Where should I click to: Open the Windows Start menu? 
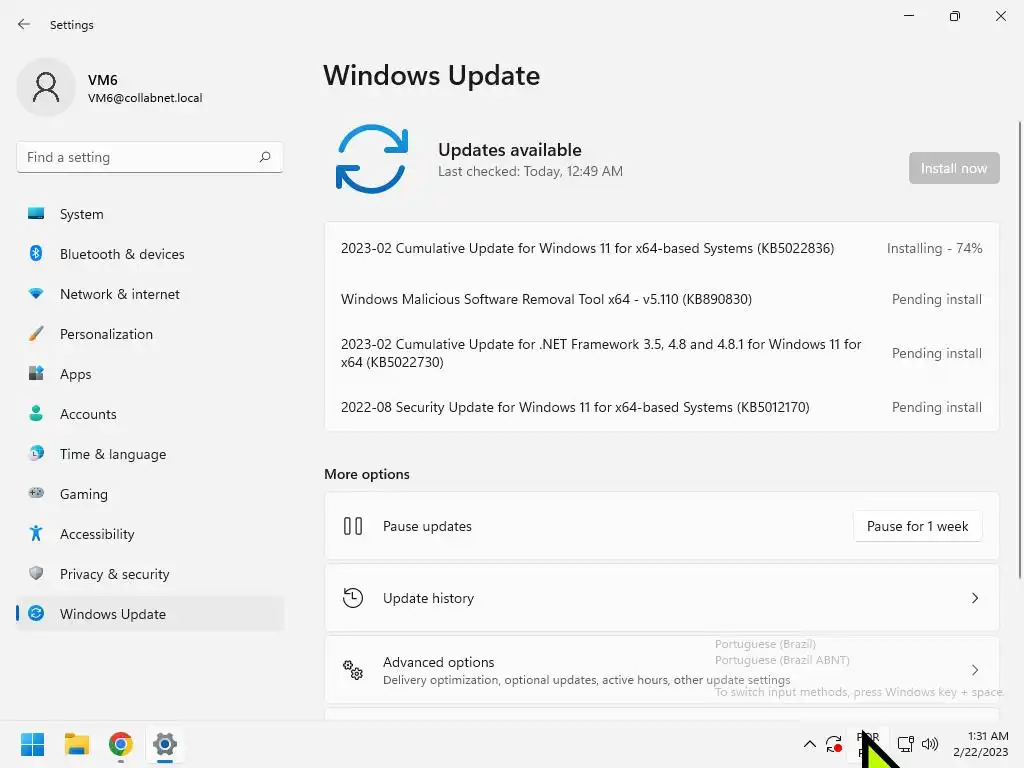32,744
